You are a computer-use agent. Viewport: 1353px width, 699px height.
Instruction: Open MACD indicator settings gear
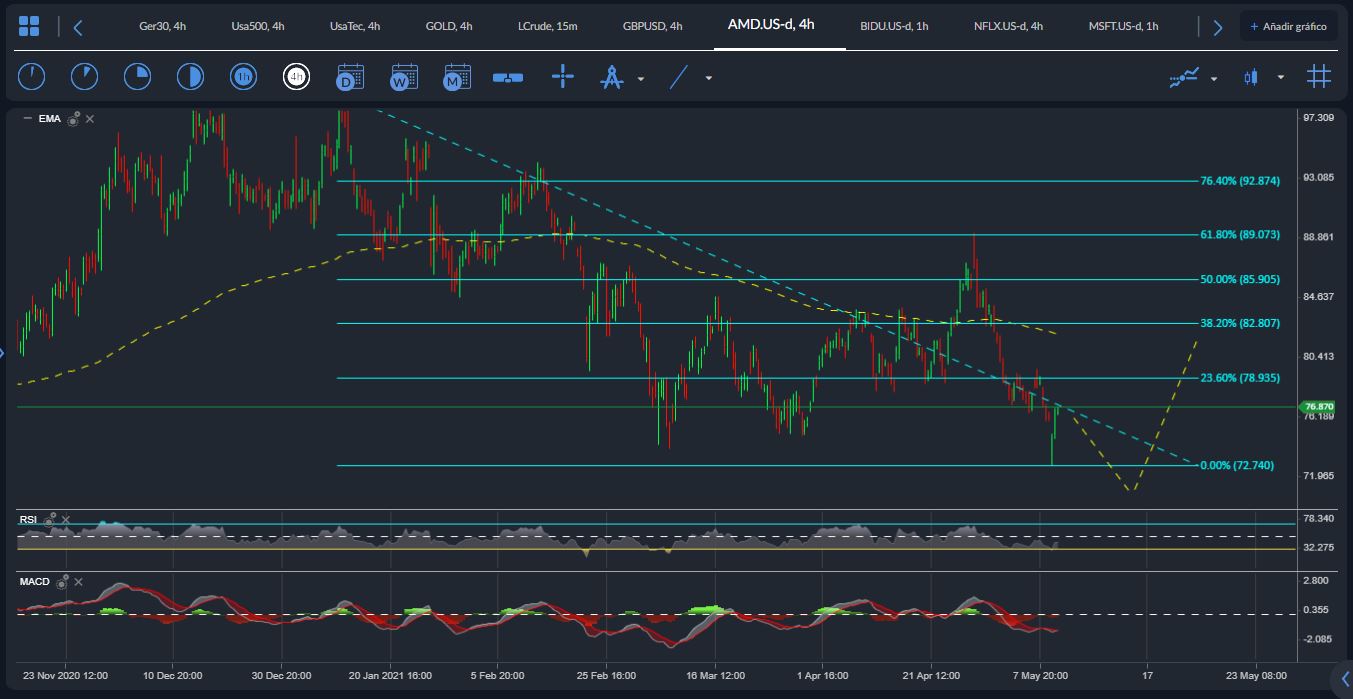click(x=62, y=581)
